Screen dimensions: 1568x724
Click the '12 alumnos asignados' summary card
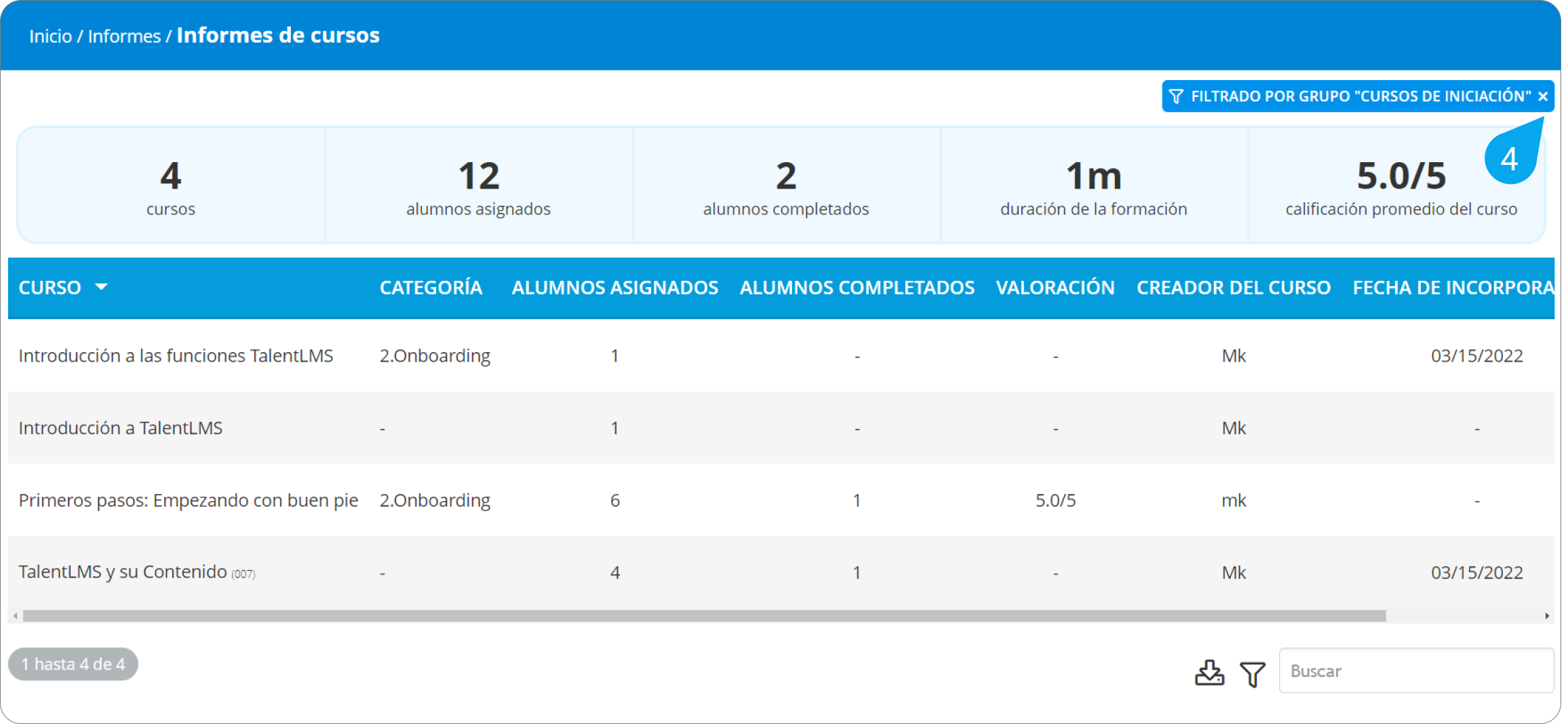coord(479,185)
